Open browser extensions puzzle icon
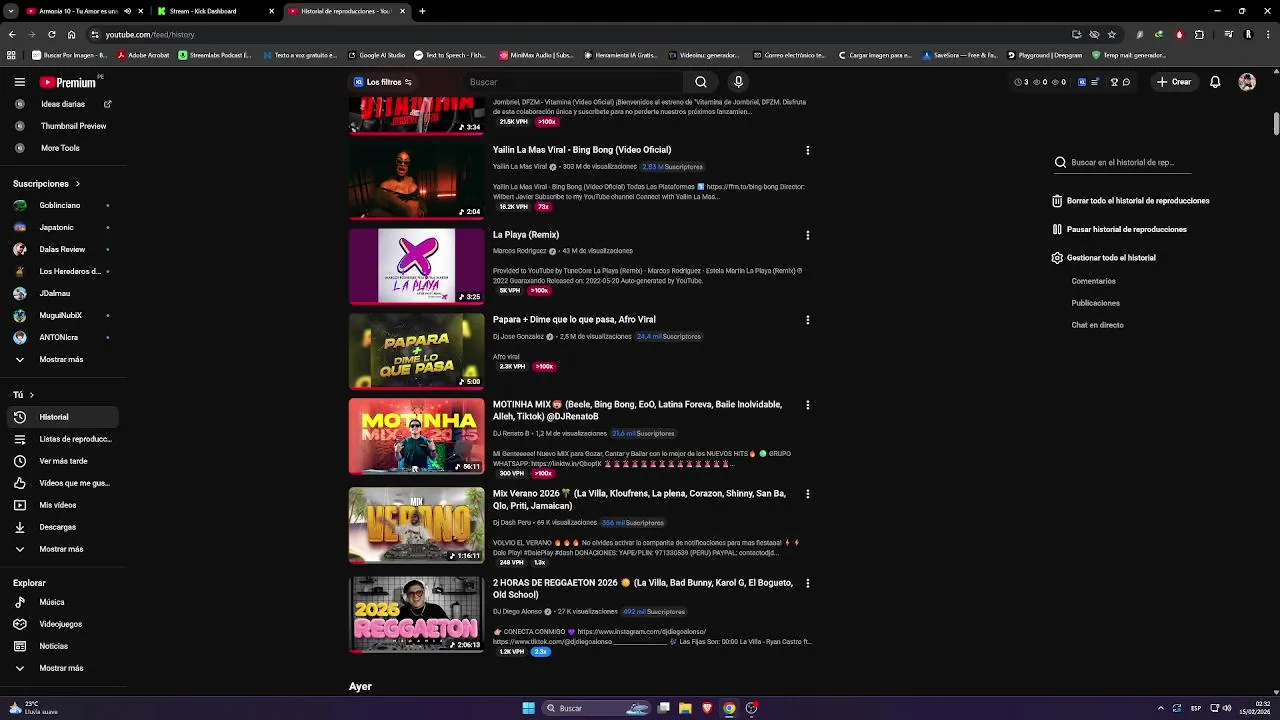This screenshot has height=720, width=1280. click(x=1199, y=34)
